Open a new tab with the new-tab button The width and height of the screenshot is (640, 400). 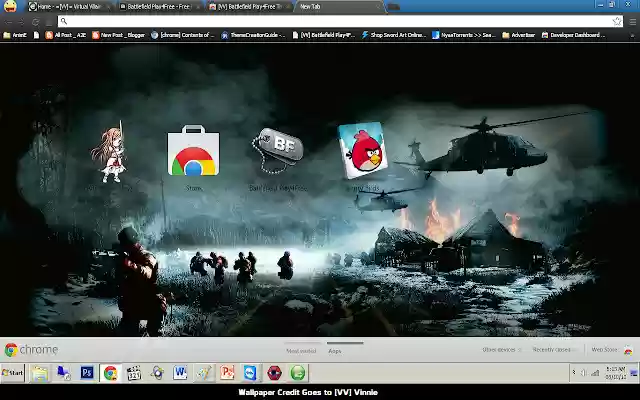pyautogui.click(x=393, y=7)
